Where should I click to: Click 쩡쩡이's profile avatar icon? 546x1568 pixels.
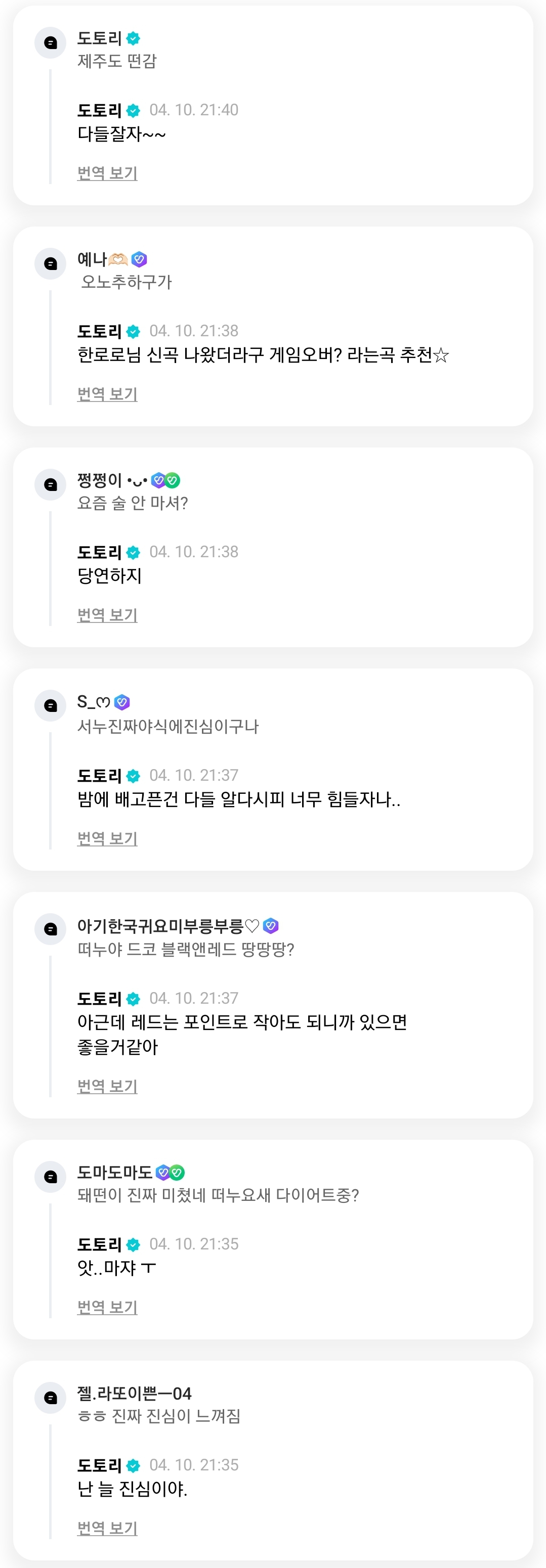(x=51, y=485)
